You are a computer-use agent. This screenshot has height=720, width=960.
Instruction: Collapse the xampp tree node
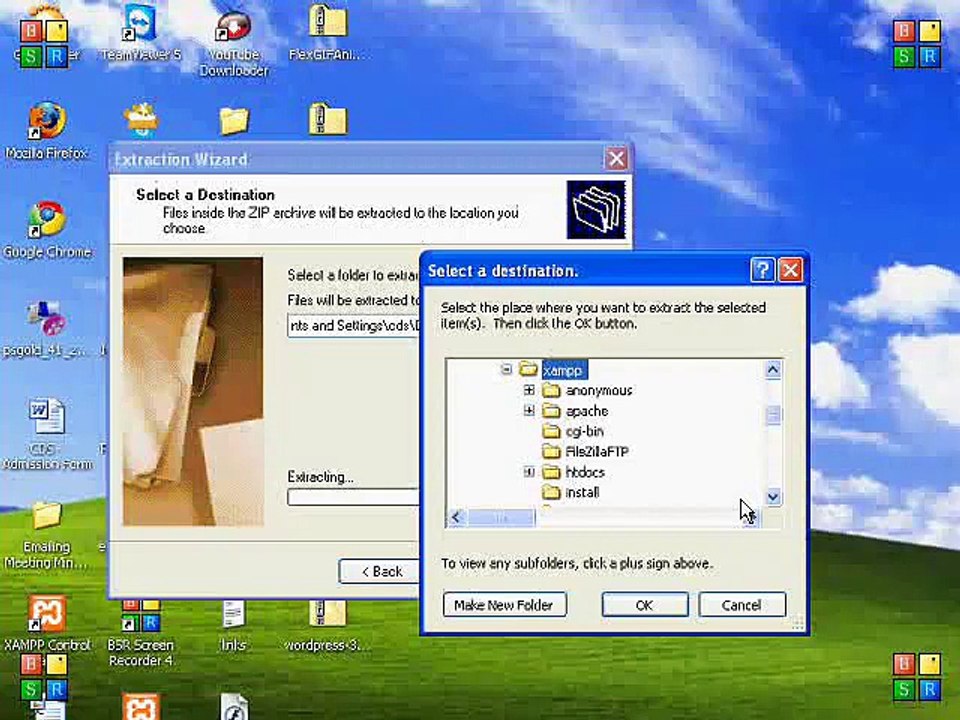click(x=506, y=369)
